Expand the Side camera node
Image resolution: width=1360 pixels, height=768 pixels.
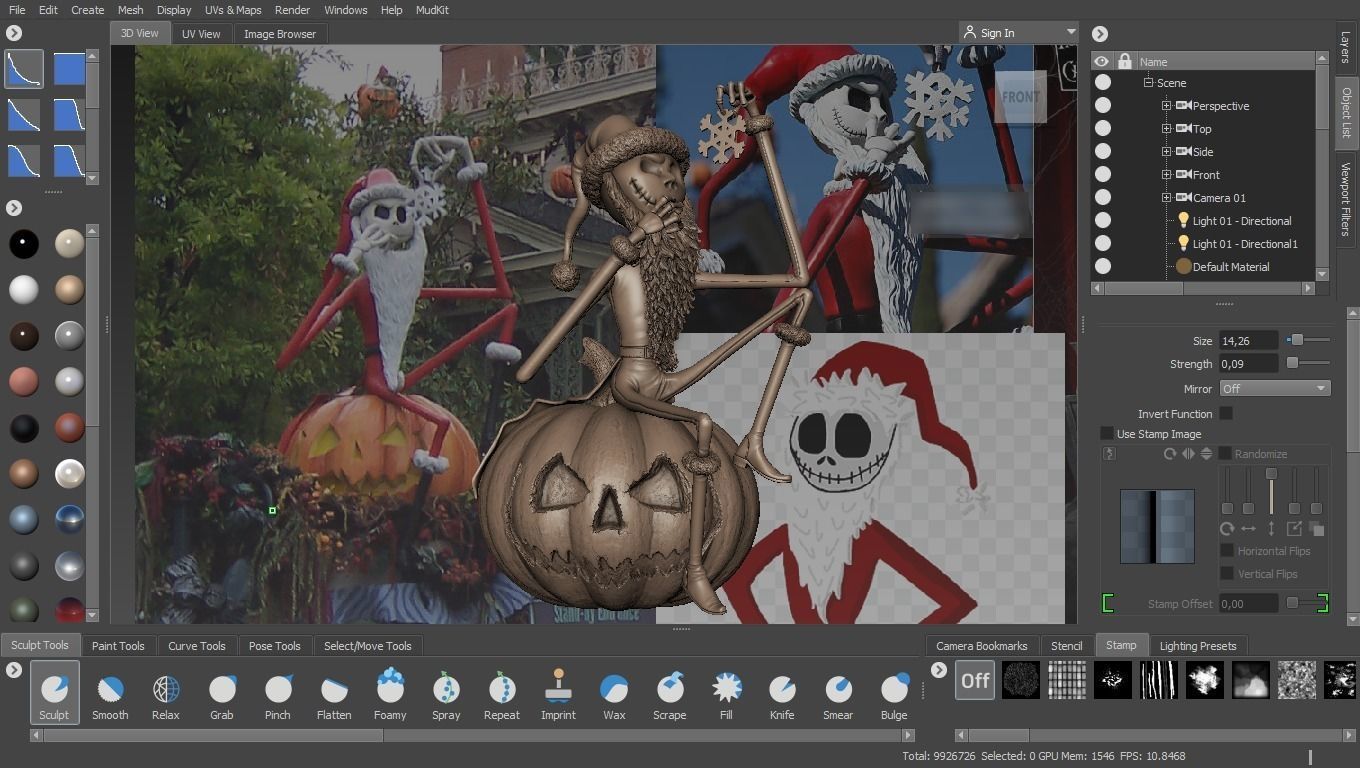(x=1166, y=151)
